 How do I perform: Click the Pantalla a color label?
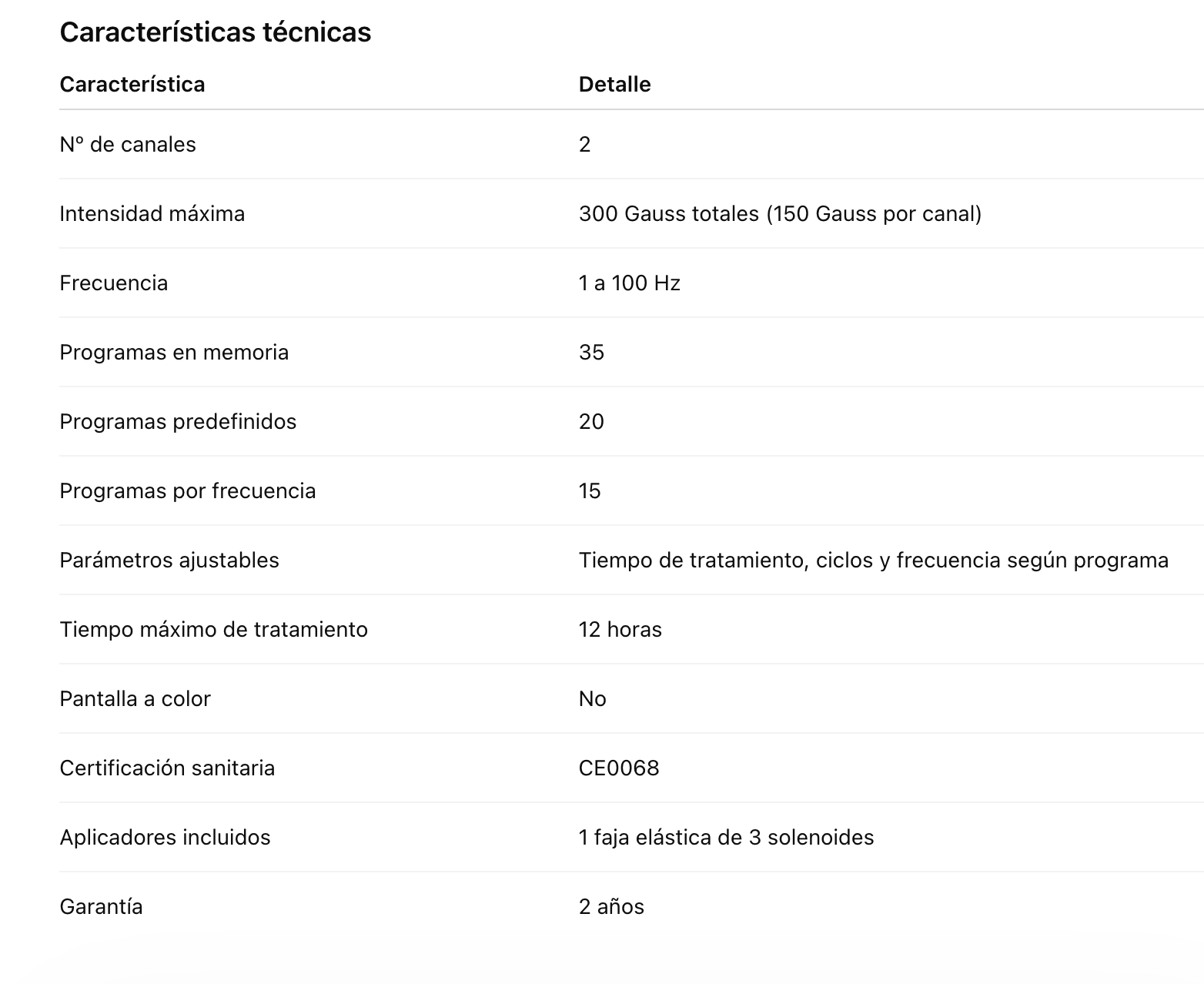click(135, 698)
